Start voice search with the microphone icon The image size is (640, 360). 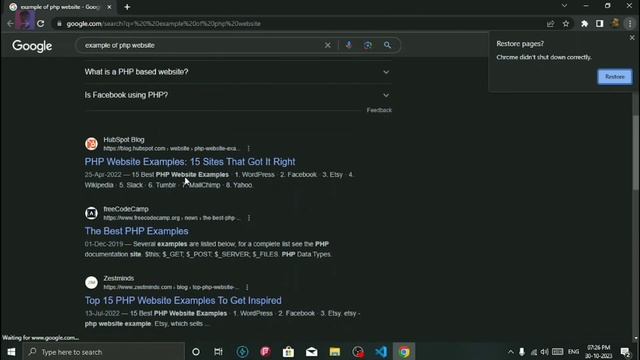[349, 45]
